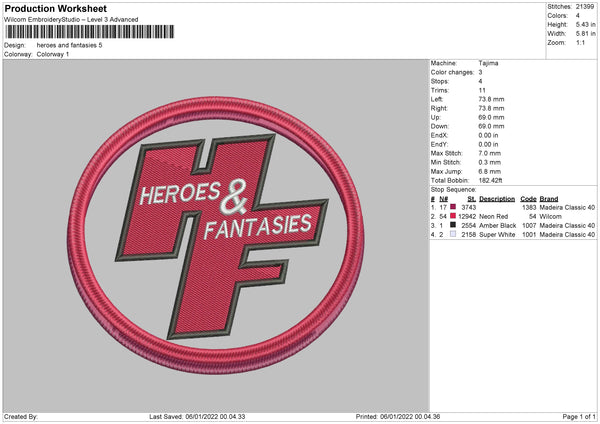600x424 pixels.
Task: Click the Stitches value 21399
Action: (x=585, y=7)
